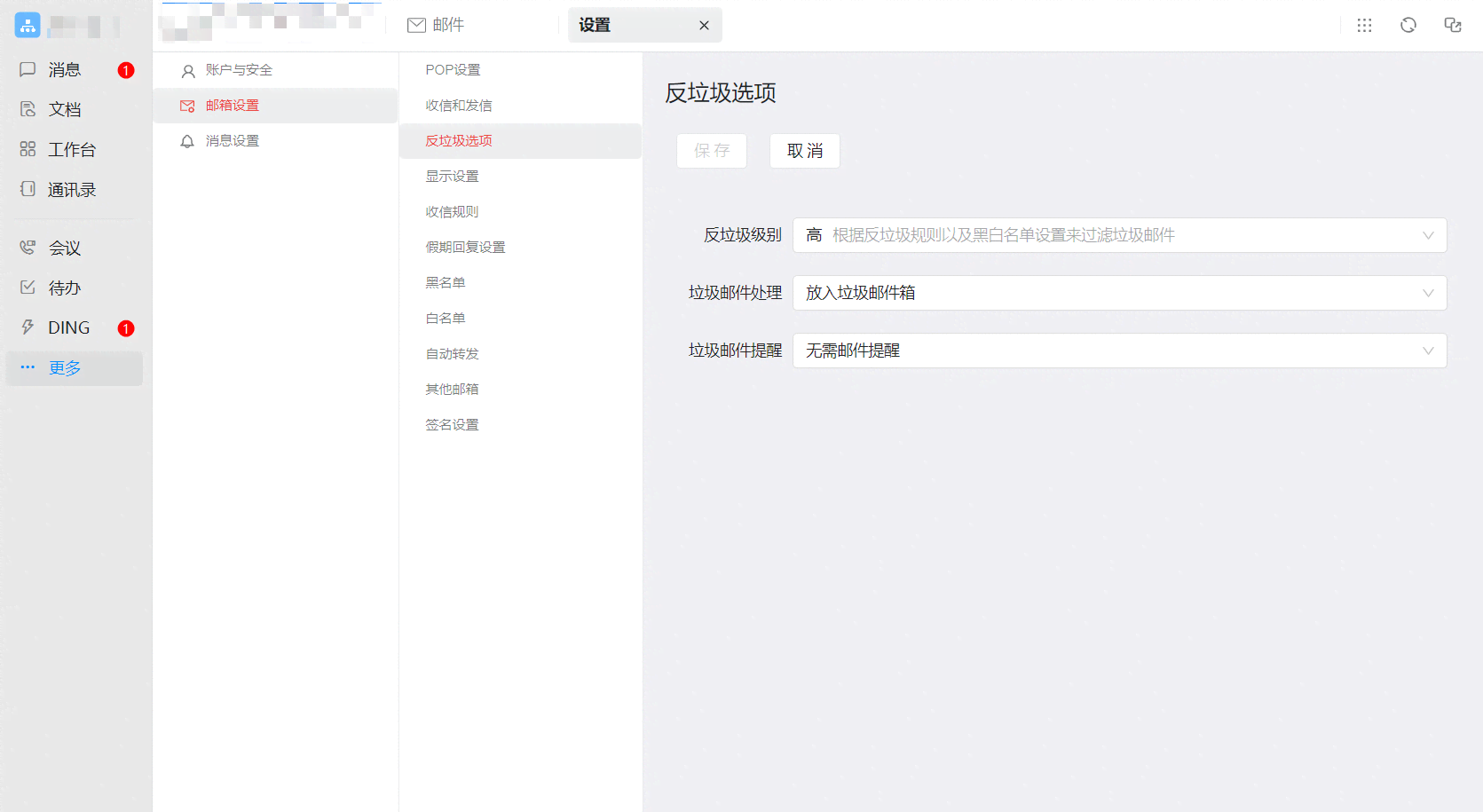Open the 会议 meetings section
Viewport: 1483px width, 812px height.
click(x=75, y=248)
